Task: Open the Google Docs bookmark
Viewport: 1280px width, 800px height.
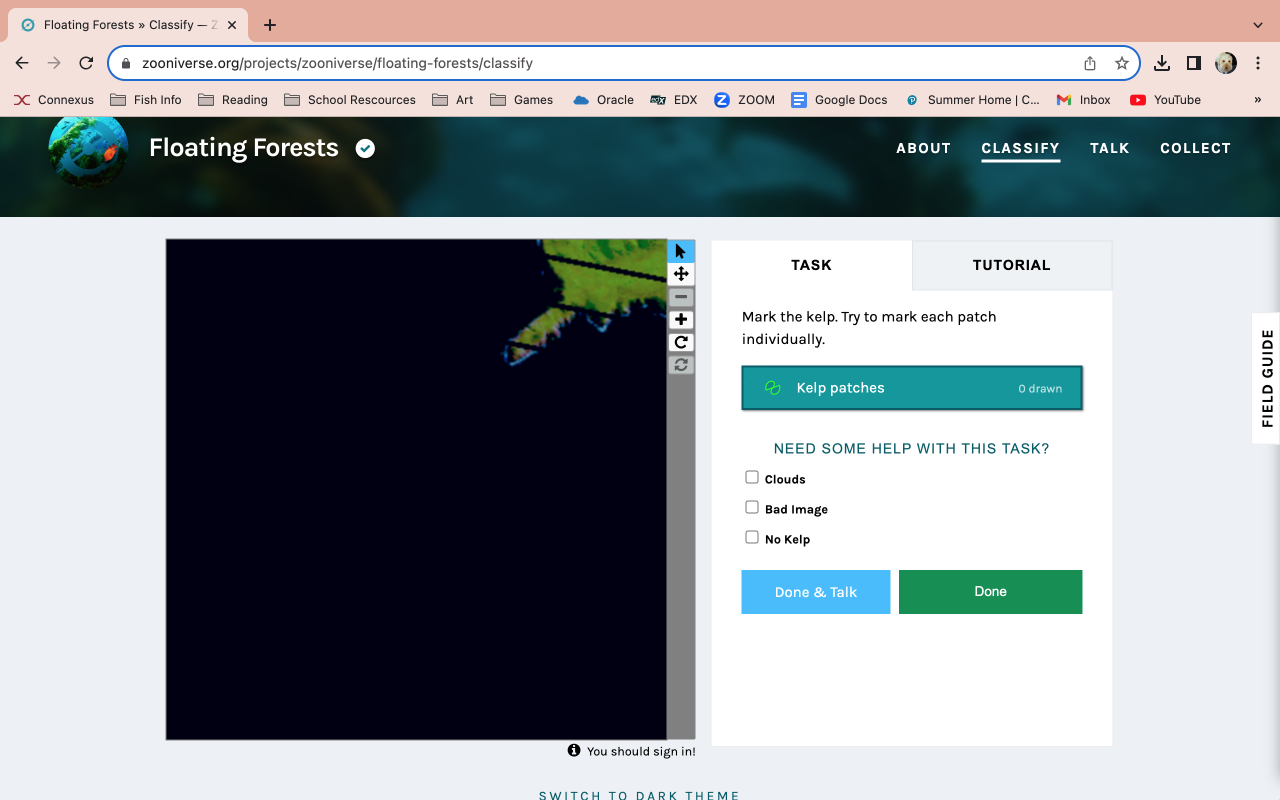Action: point(839,100)
